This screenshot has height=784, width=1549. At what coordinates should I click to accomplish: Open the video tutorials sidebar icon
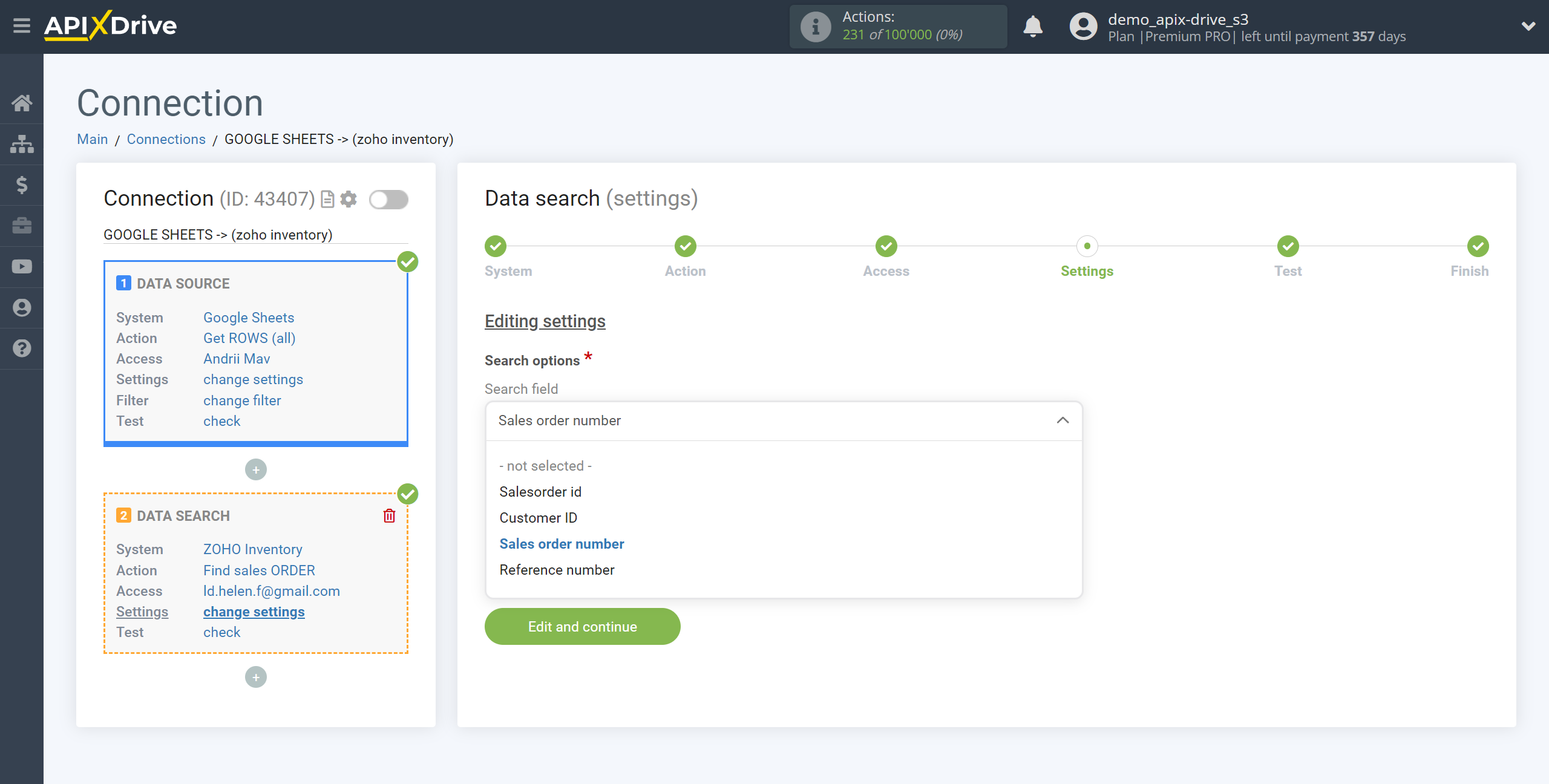[22, 266]
